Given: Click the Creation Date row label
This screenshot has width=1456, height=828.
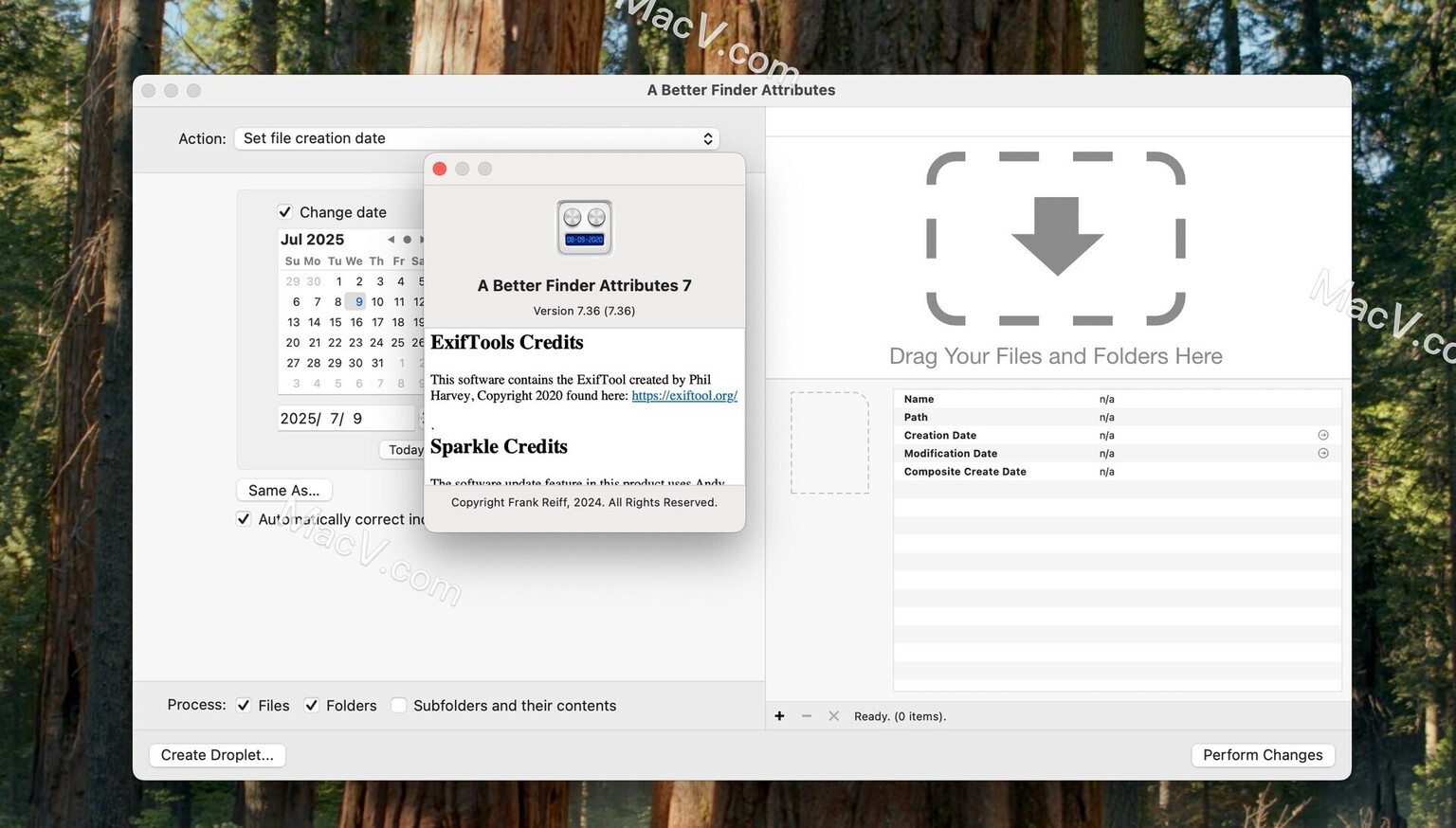Looking at the screenshot, I should tap(940, 436).
